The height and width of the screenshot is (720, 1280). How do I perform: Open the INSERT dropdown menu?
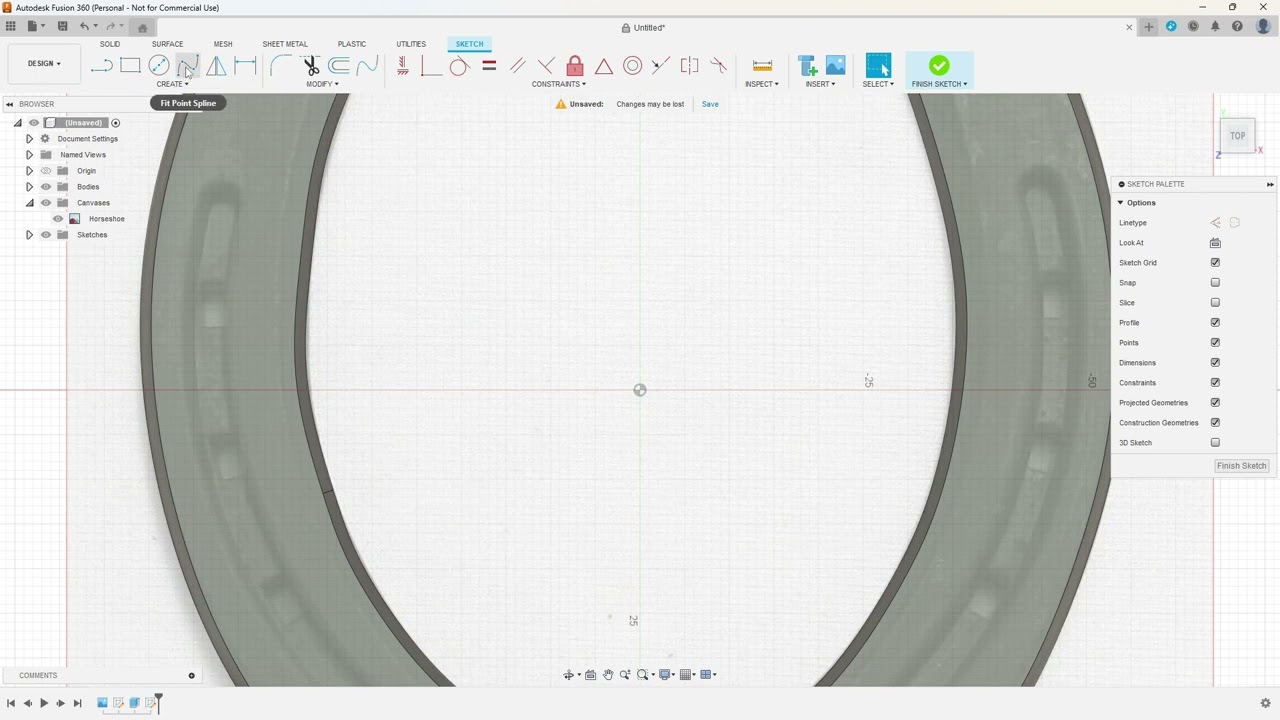[x=820, y=84]
